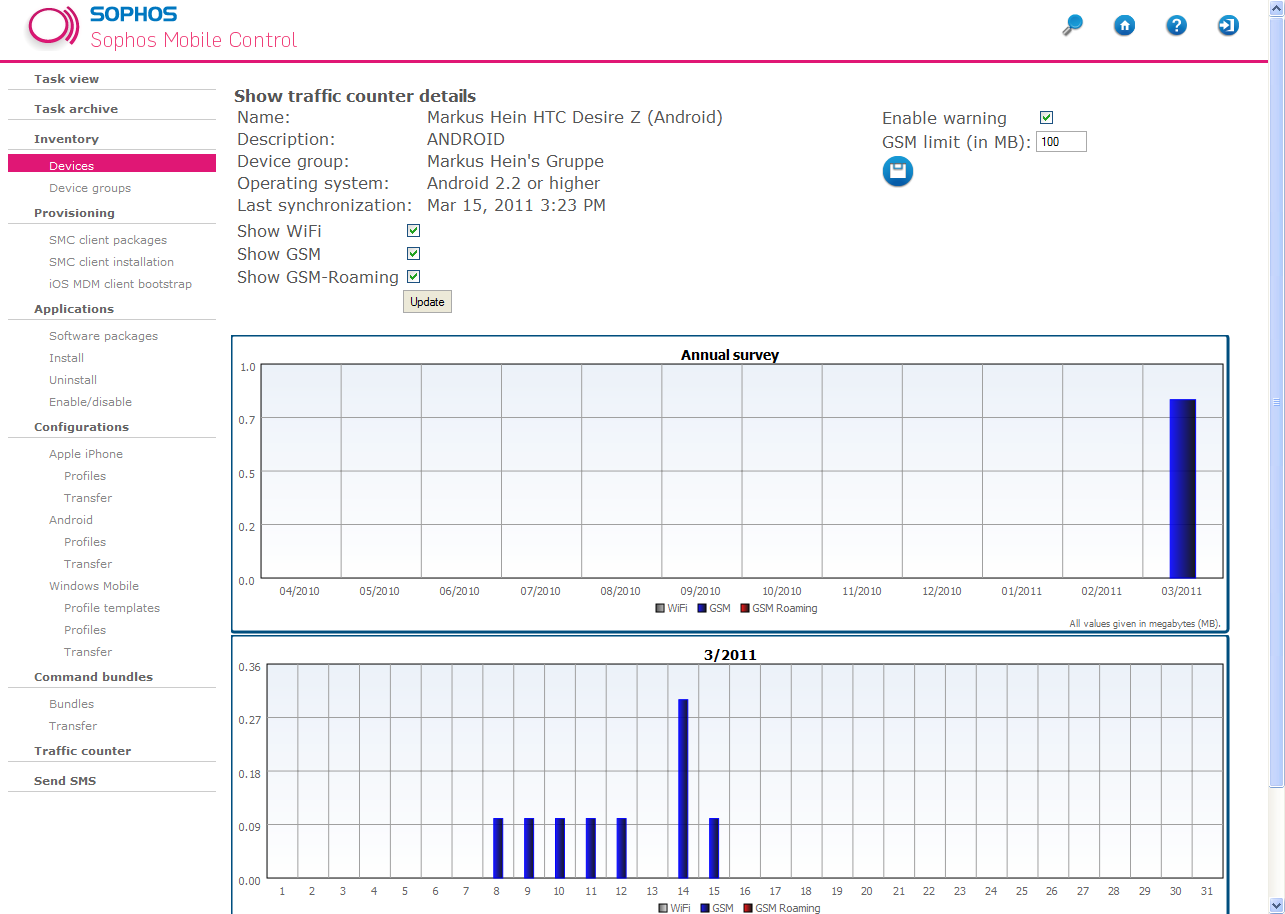Click the search magnifier icon in header

pos(1072,26)
